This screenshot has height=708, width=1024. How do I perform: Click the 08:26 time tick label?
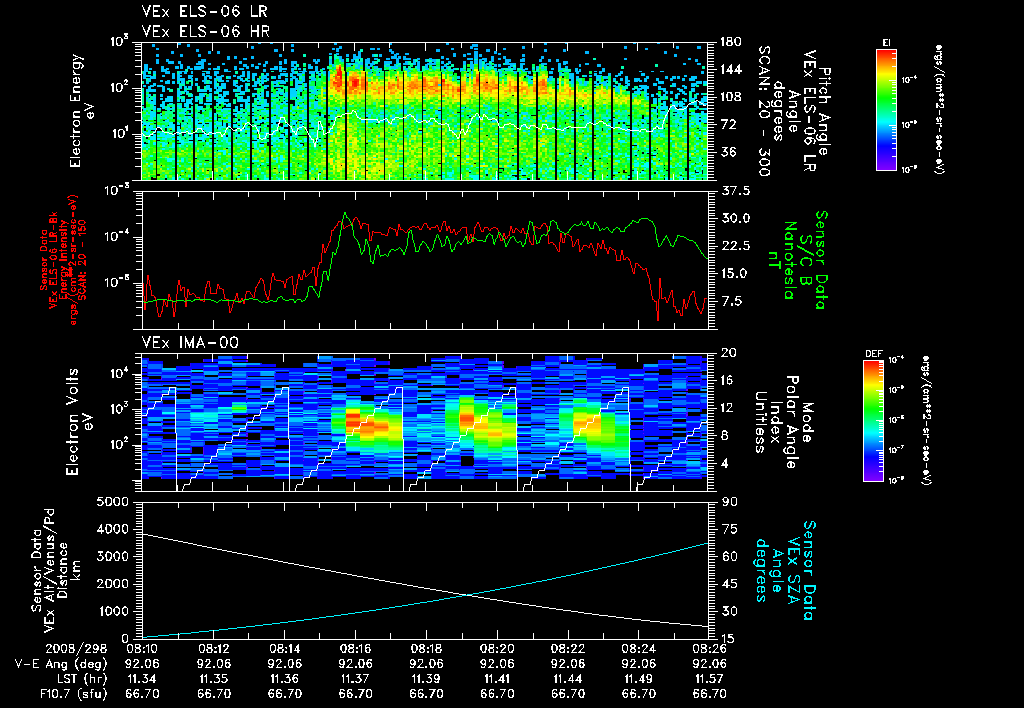click(x=709, y=650)
